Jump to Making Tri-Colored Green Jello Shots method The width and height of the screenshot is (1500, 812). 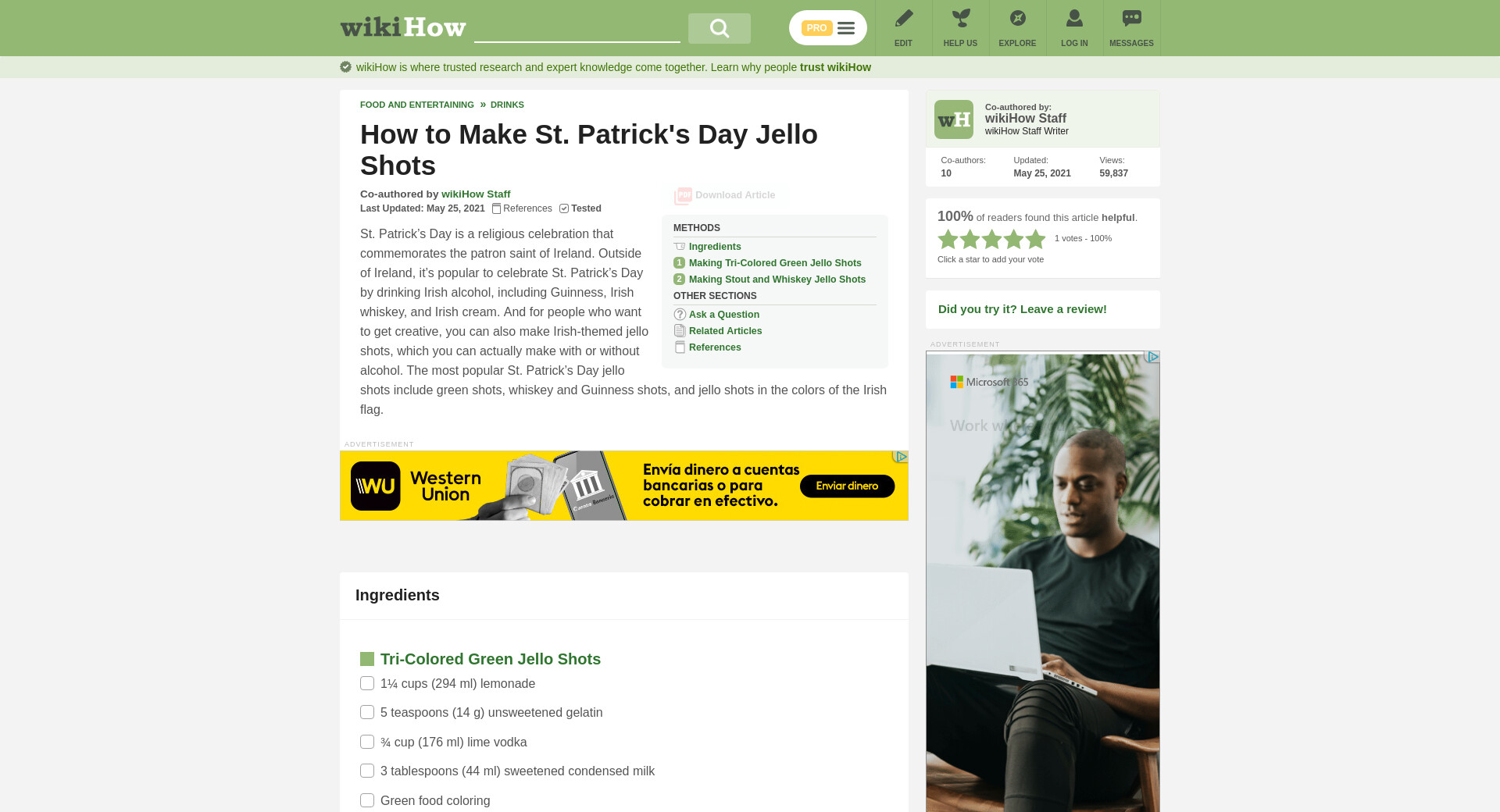coord(775,263)
